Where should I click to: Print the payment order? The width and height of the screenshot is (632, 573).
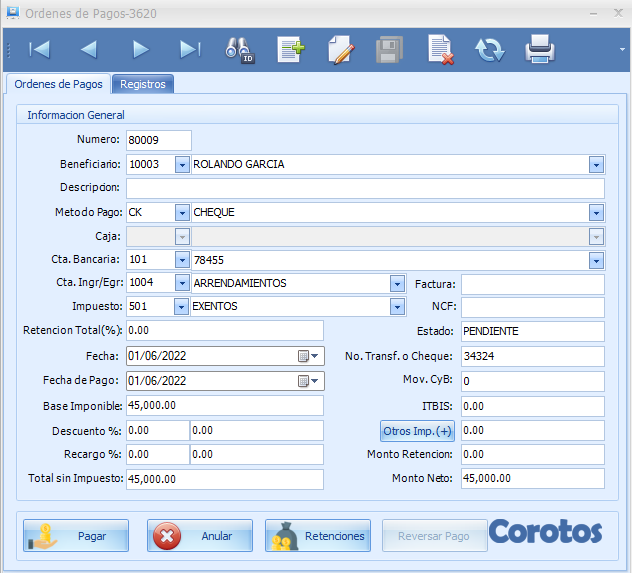pos(540,49)
